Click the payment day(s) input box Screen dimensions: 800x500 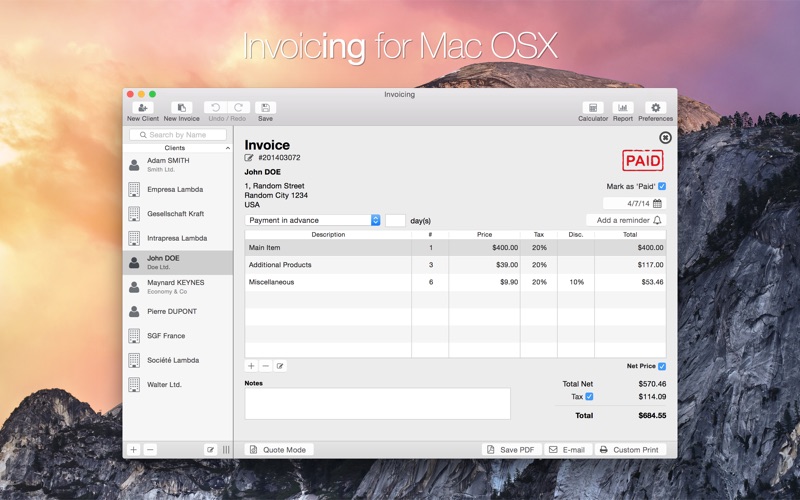pyautogui.click(x=395, y=220)
